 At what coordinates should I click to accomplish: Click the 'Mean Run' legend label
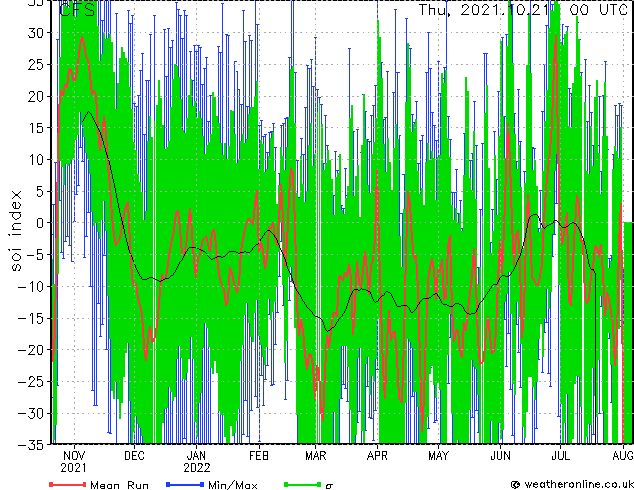120,485
